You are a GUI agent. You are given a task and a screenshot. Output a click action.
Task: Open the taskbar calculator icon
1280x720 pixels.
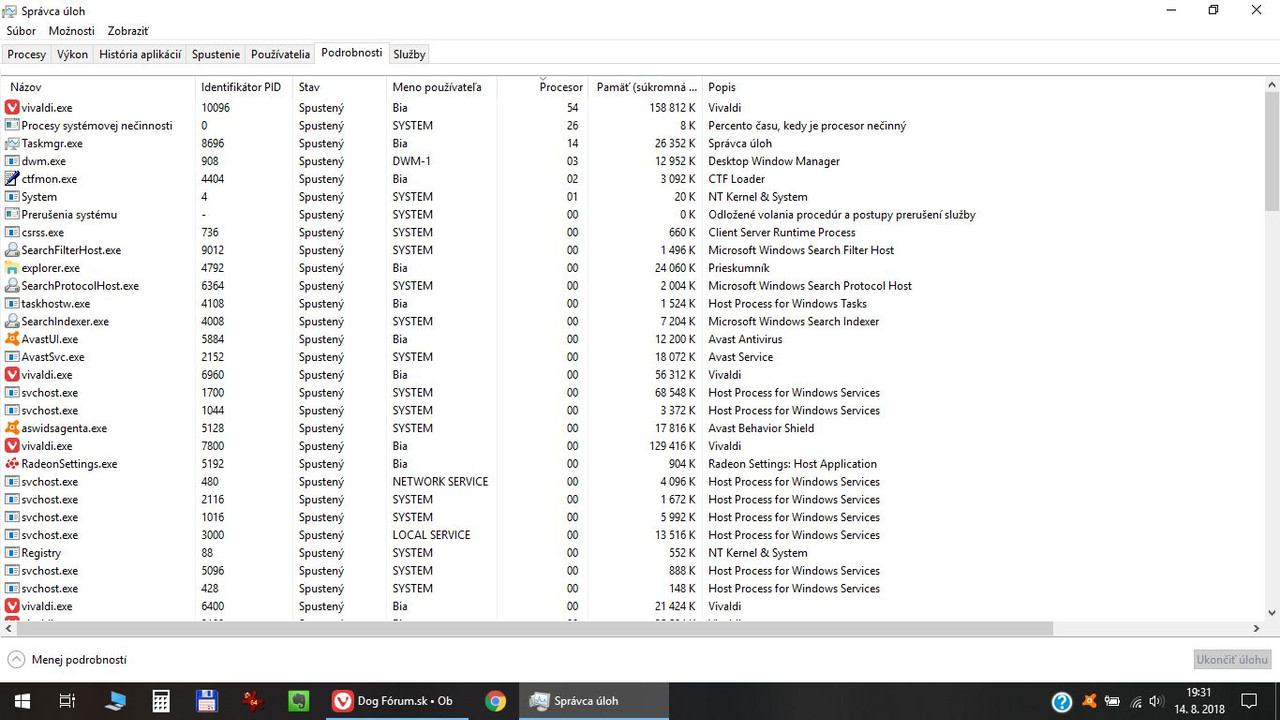point(161,701)
